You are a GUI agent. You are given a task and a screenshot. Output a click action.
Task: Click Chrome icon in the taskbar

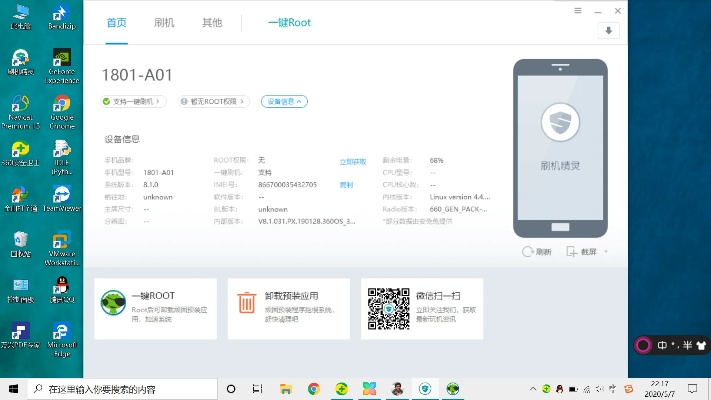313,388
